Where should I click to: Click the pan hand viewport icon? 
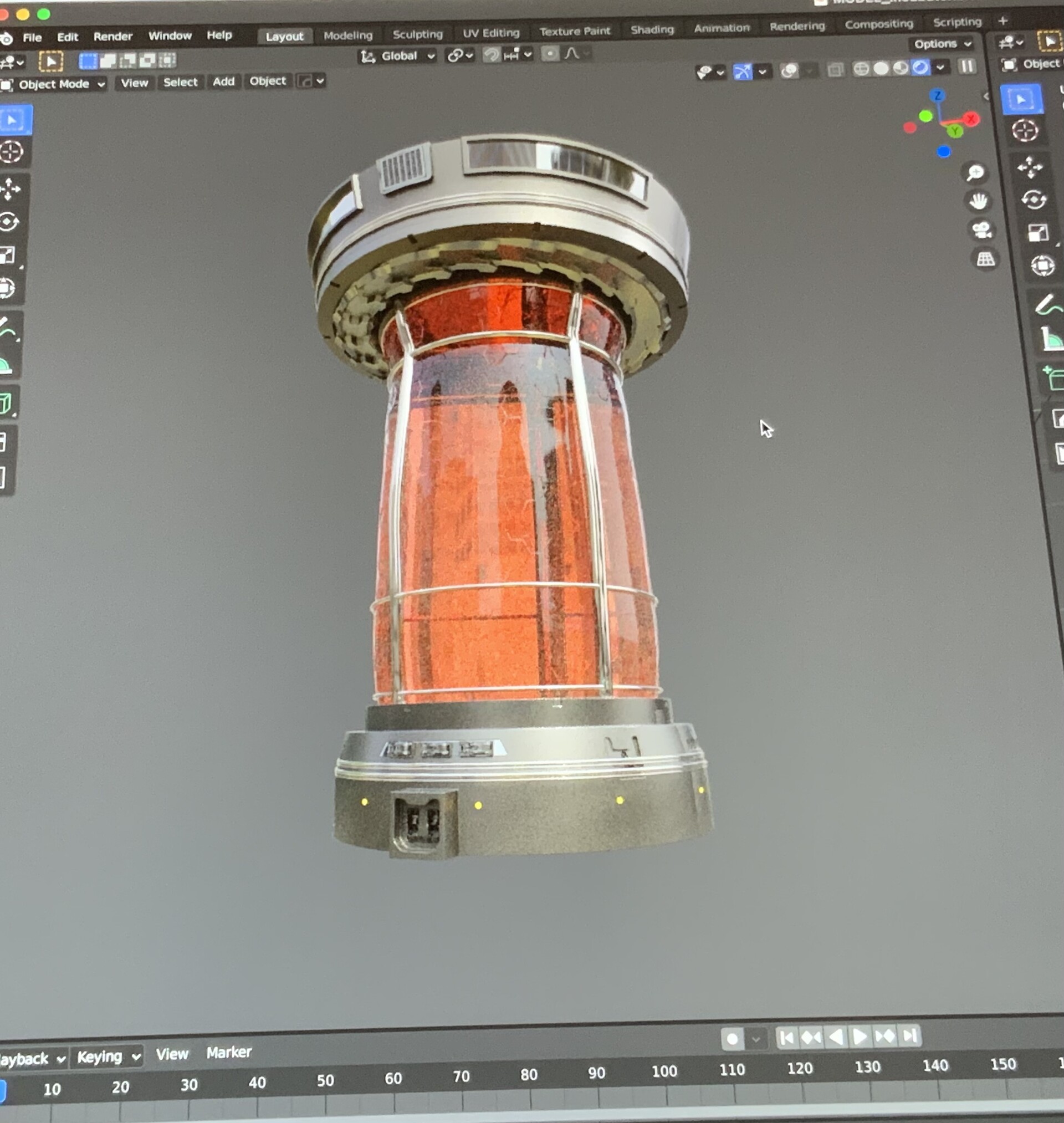[x=978, y=201]
